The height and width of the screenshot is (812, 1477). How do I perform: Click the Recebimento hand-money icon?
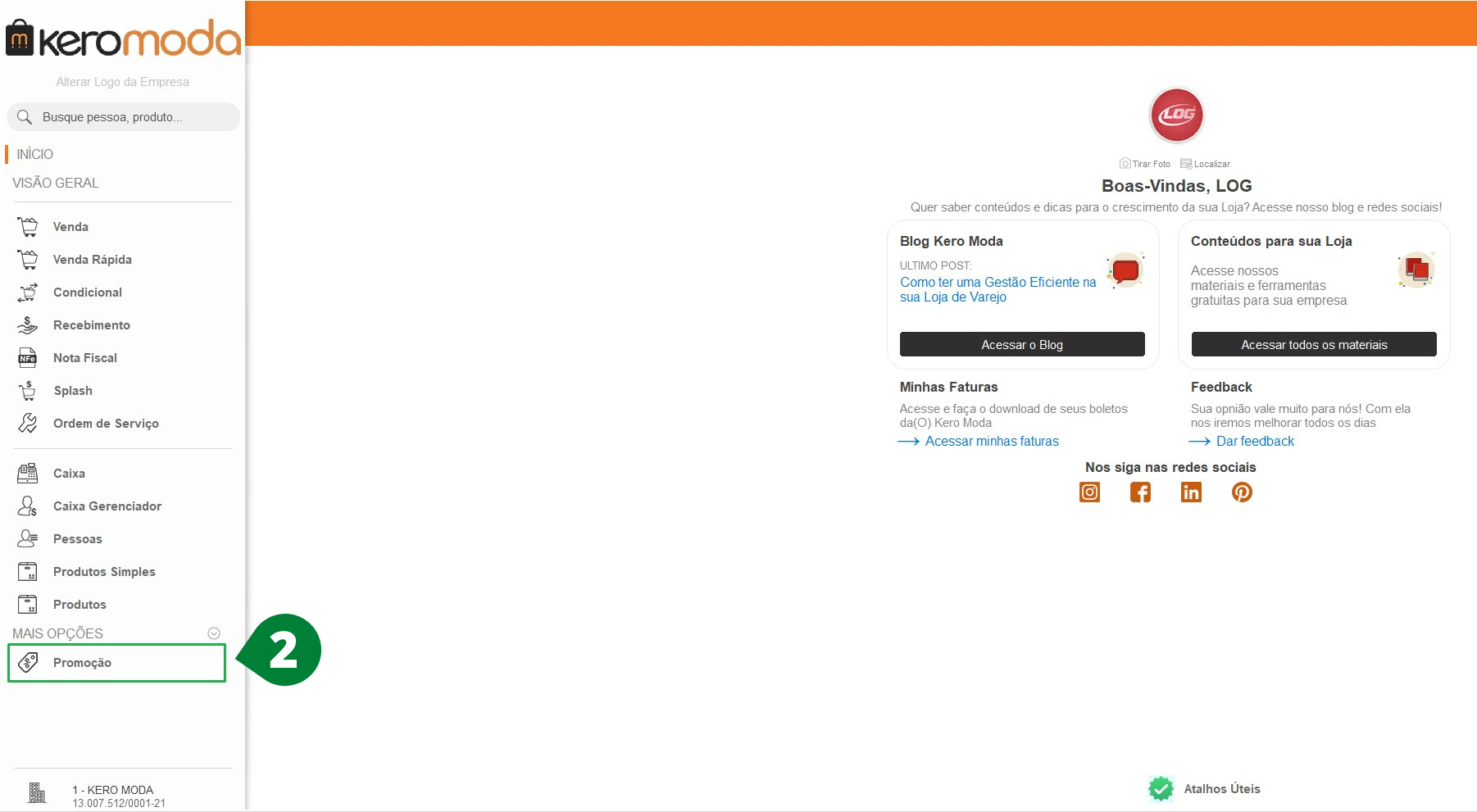28,324
